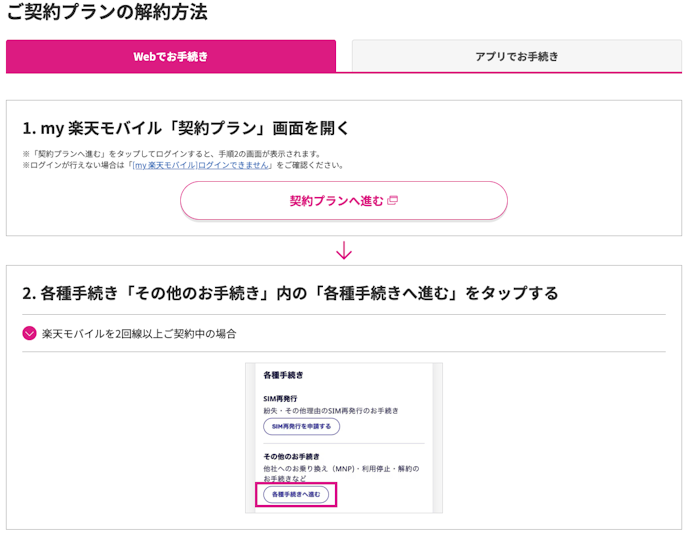This screenshot has height=533, width=690.
Task: Select the ご契約プランの解約方法 heading
Action: (x=107, y=11)
